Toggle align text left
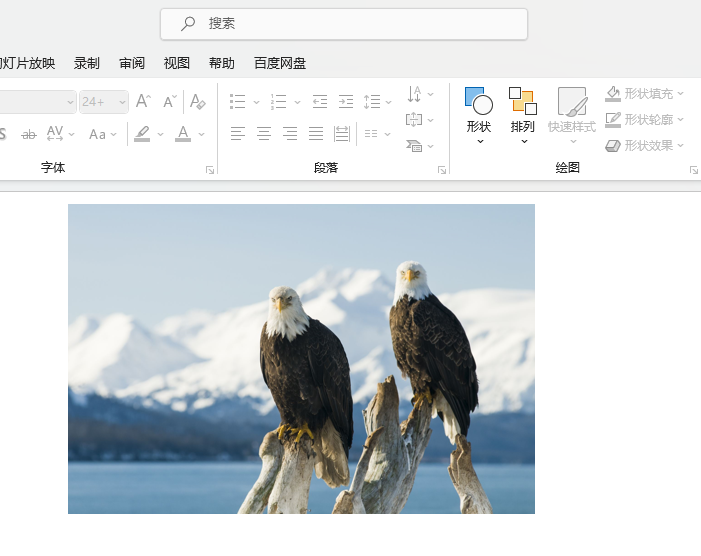The height and width of the screenshot is (556, 701). pyautogui.click(x=238, y=133)
